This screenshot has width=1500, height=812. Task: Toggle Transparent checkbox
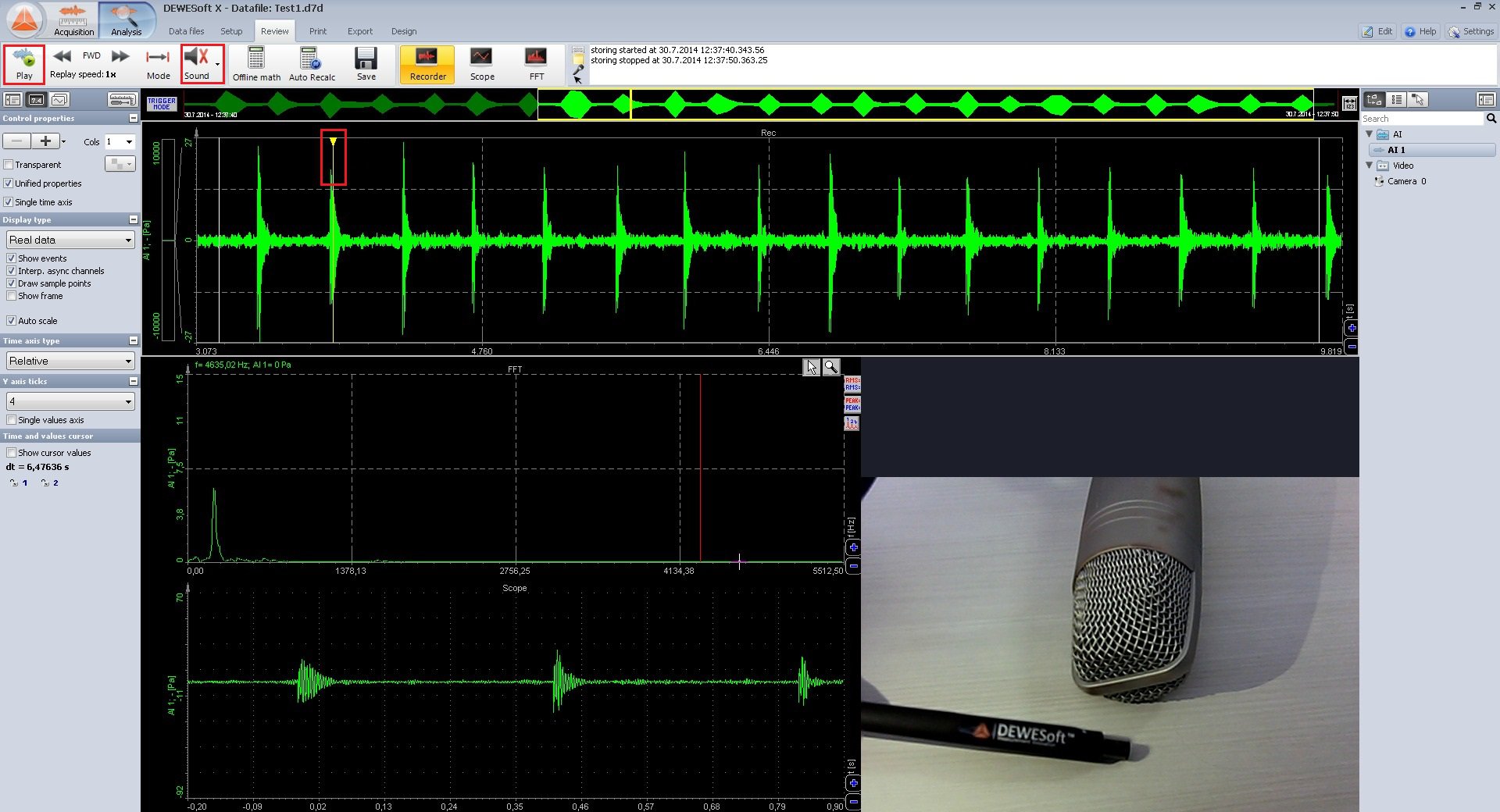[x=9, y=165]
